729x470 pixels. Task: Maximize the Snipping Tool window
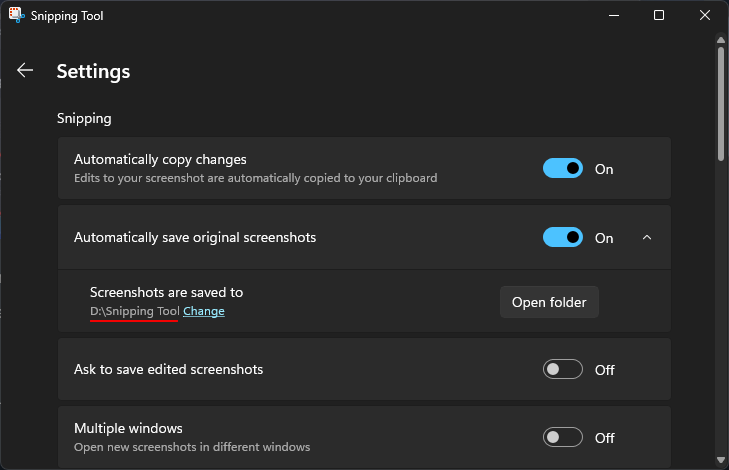659,16
